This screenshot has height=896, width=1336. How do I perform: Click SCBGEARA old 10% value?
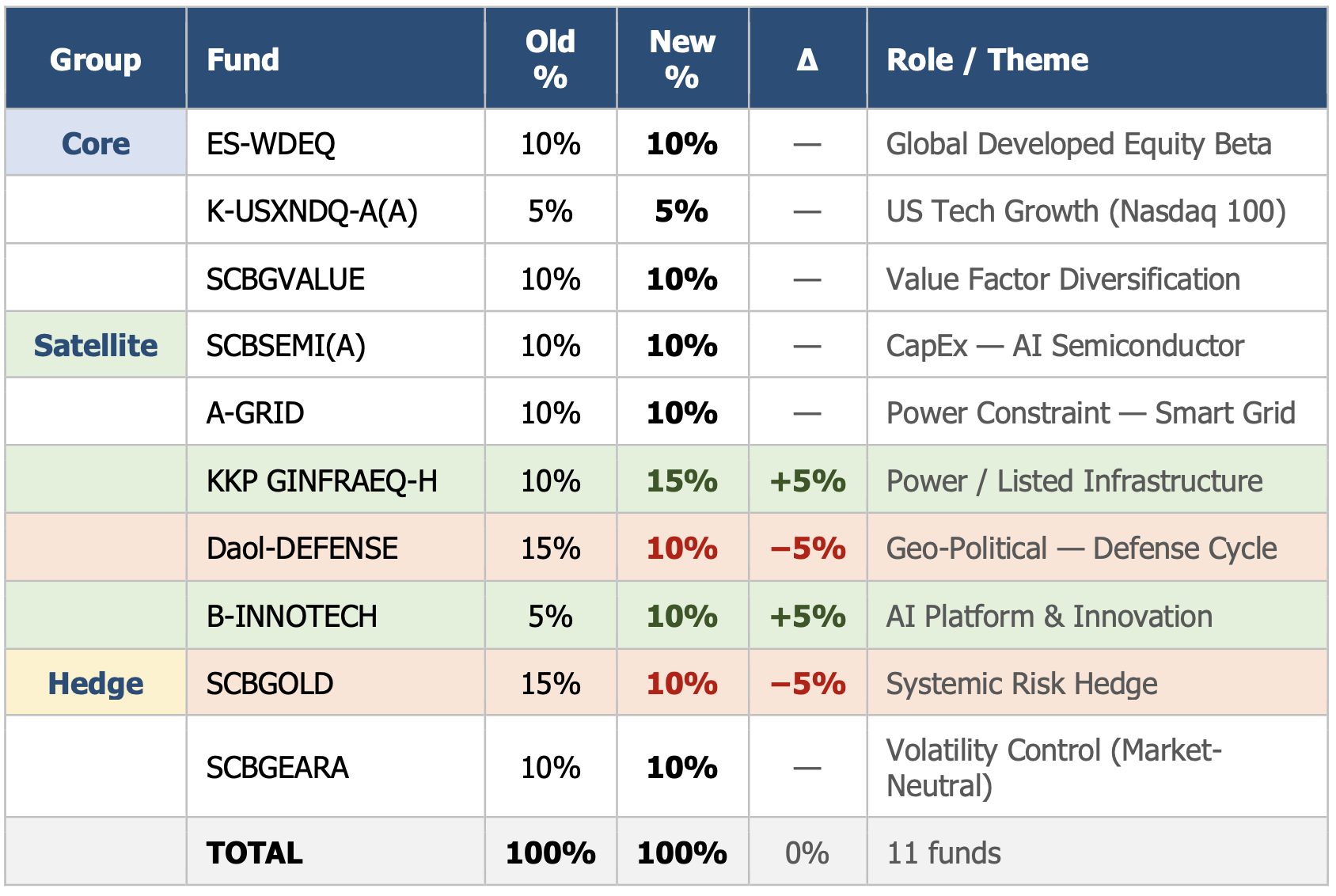[x=551, y=767]
